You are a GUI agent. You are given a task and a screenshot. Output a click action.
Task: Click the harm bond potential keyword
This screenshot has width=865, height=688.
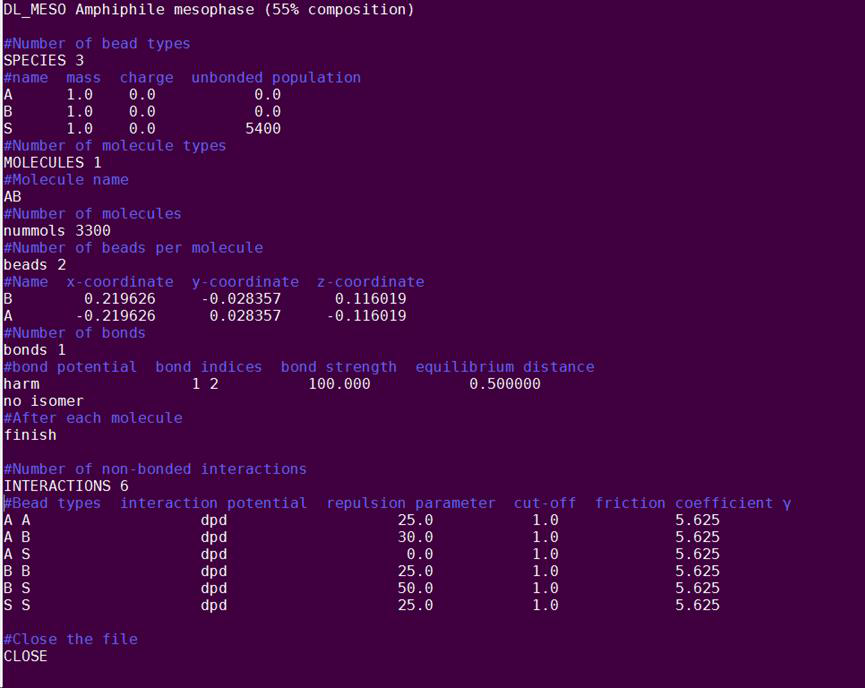(x=22, y=384)
